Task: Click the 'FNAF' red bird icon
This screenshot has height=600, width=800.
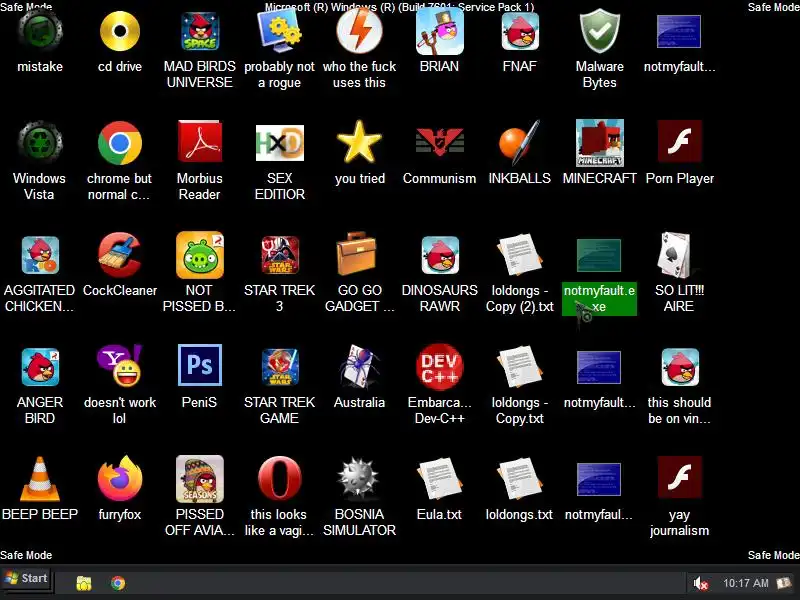Action: coord(520,31)
